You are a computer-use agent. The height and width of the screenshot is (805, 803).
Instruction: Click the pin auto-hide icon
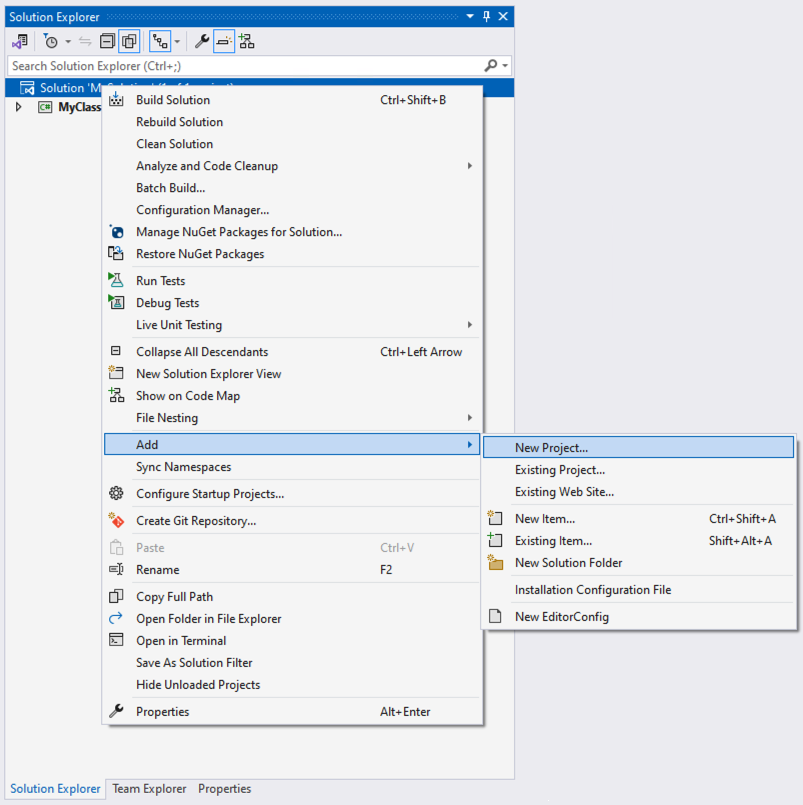[487, 16]
